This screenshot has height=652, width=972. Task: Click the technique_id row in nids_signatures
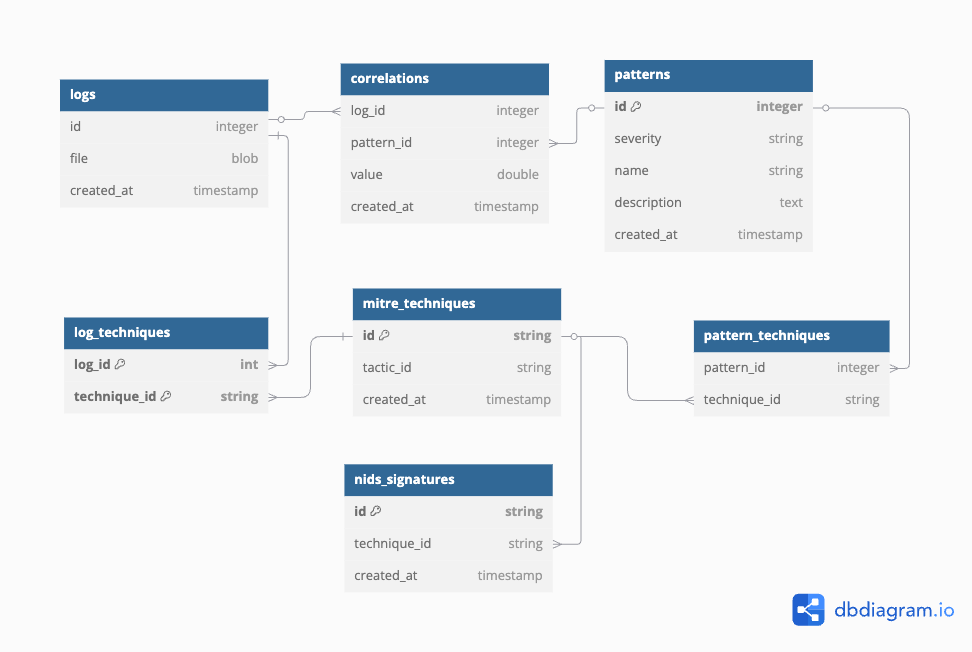[448, 544]
